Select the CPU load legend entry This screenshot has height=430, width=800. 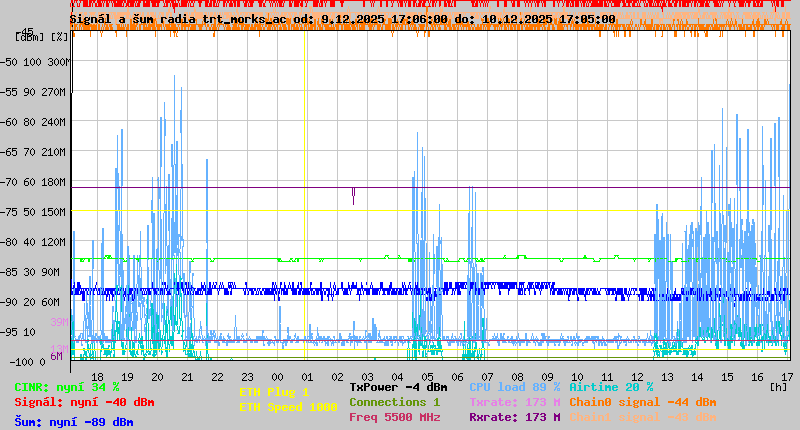click(x=514, y=387)
